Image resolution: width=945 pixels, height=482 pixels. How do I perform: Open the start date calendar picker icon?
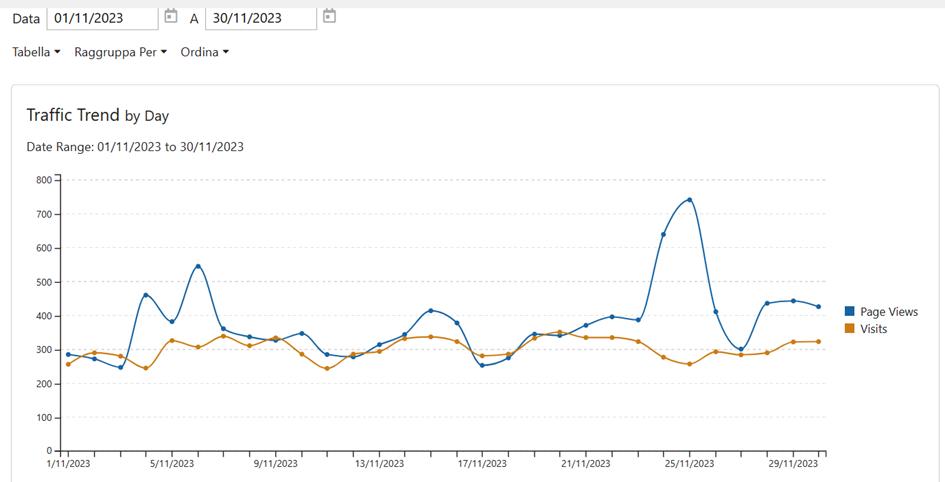171,16
